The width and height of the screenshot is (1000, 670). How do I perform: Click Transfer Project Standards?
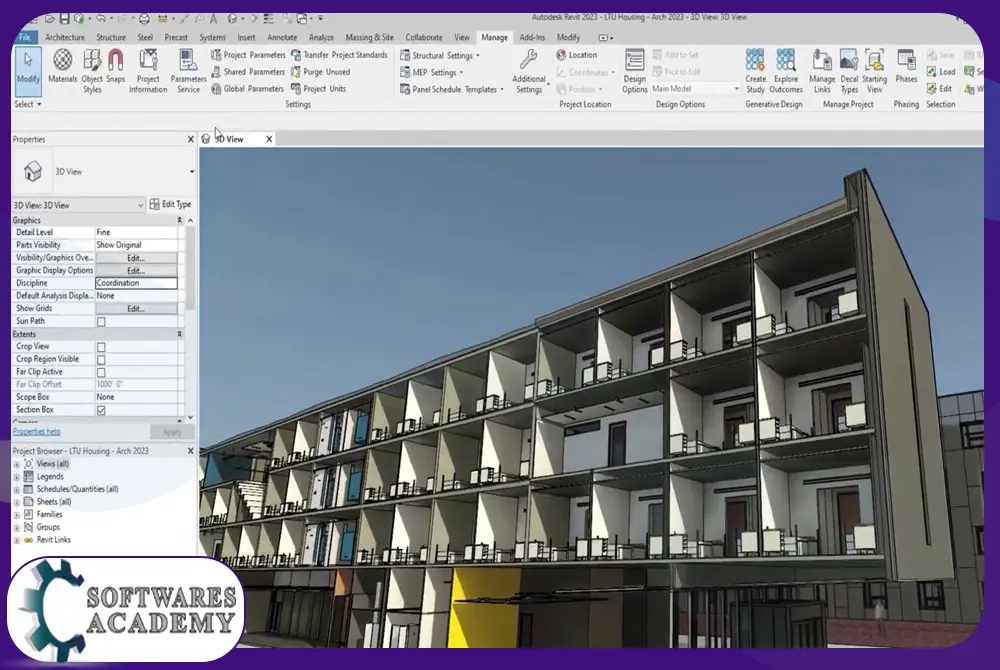click(339, 55)
